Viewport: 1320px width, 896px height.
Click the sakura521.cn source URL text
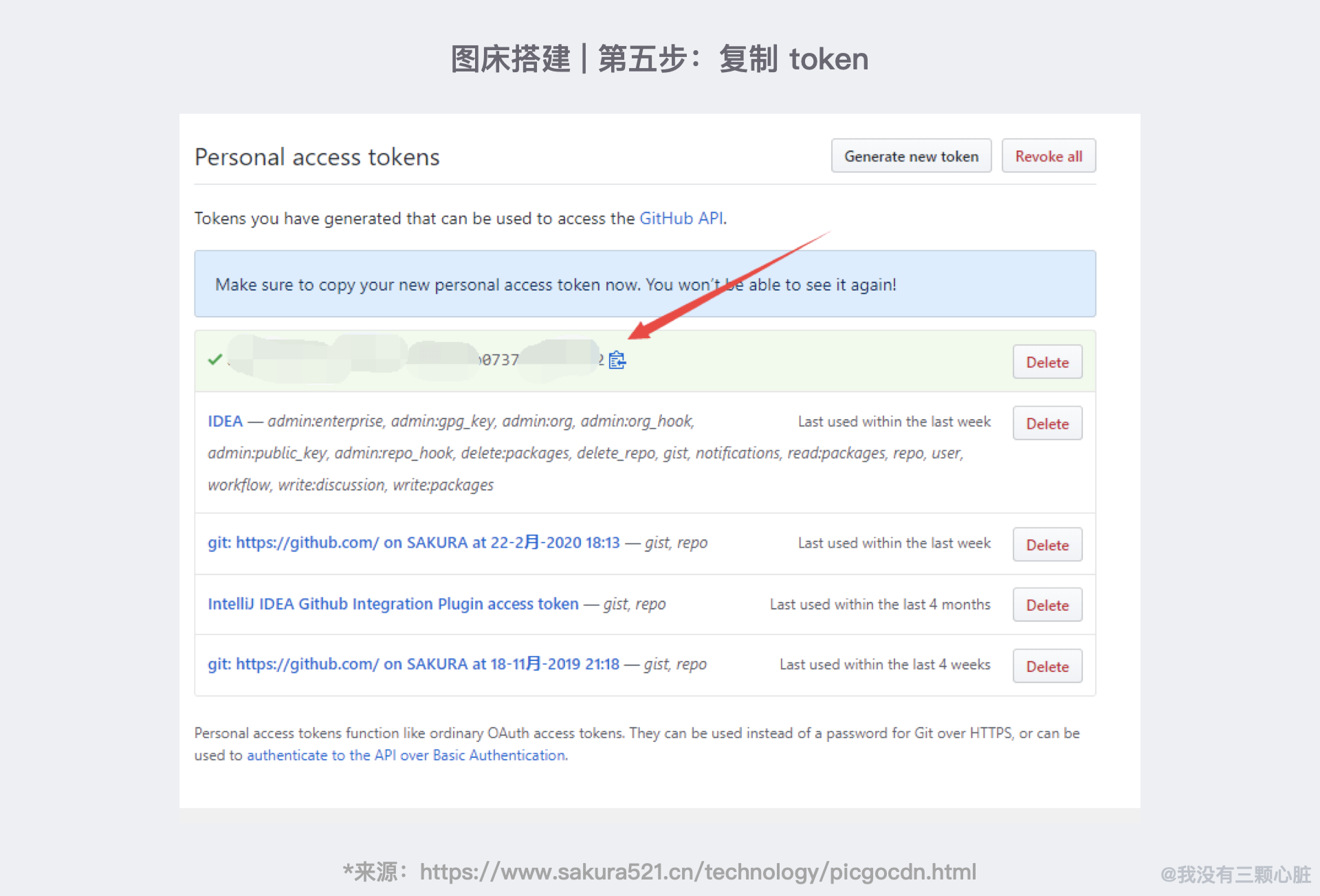tap(697, 872)
